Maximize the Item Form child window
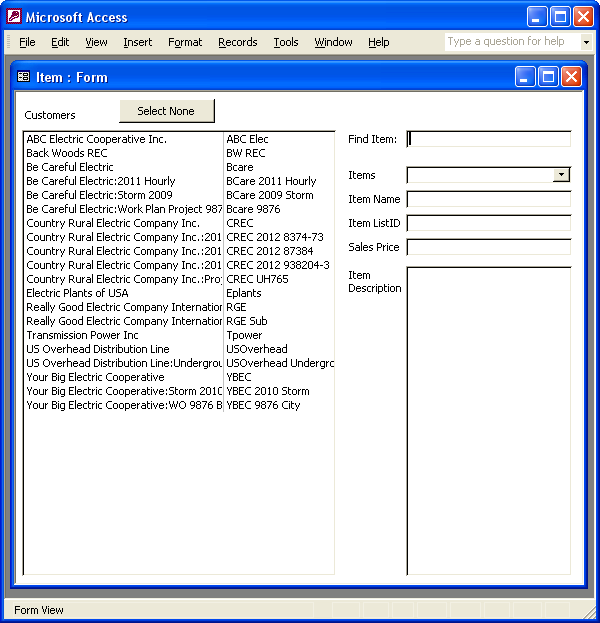The image size is (600, 623). (x=548, y=76)
